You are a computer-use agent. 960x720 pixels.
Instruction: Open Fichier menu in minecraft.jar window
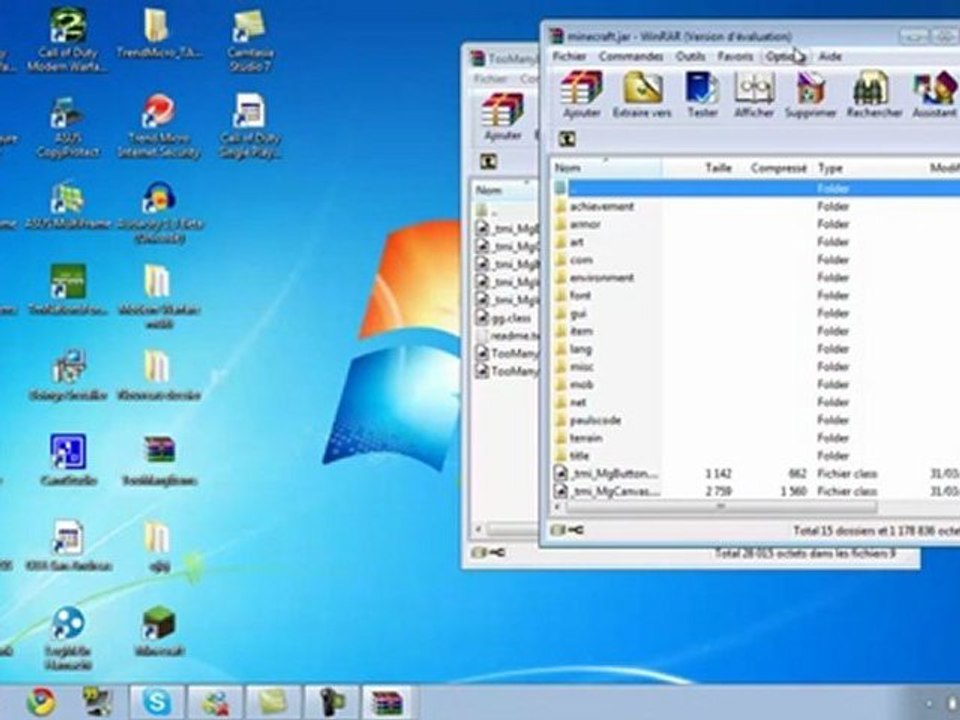569,56
